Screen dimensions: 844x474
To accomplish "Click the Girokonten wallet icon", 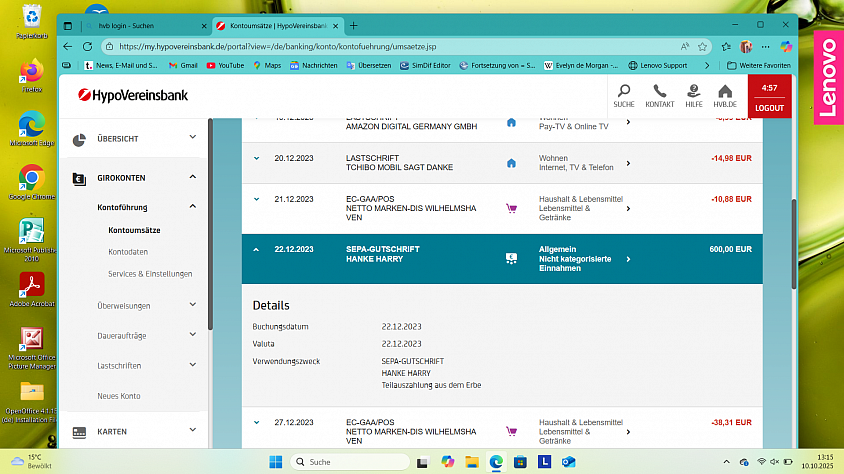I will pyautogui.click(x=79, y=179).
